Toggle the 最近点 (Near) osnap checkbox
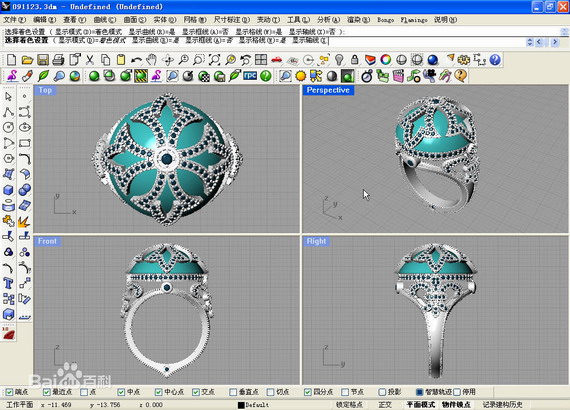570x410 pixels. [46, 392]
